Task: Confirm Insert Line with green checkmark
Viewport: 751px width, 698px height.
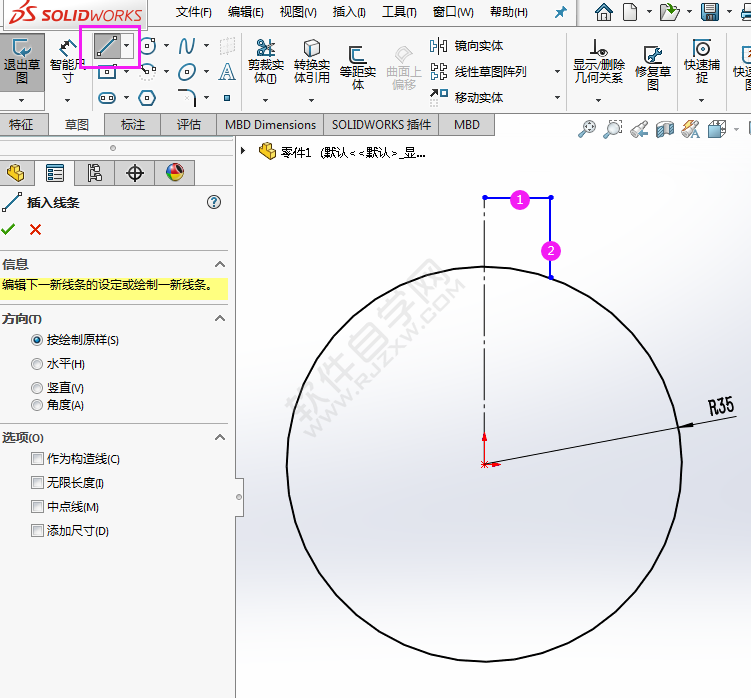Action: (8, 230)
